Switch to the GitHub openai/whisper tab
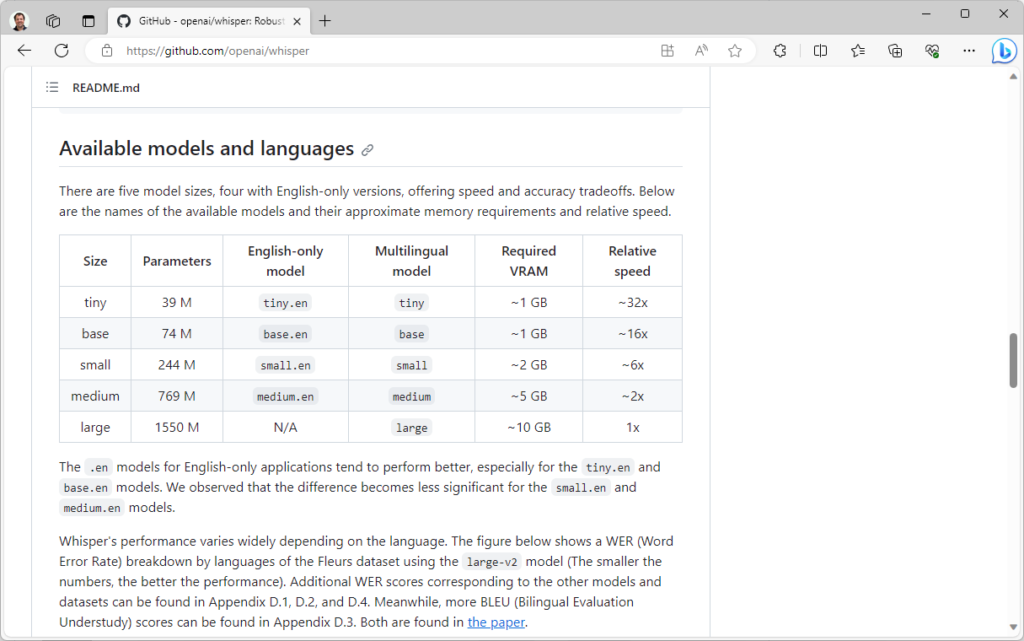1024x641 pixels. [200, 20]
